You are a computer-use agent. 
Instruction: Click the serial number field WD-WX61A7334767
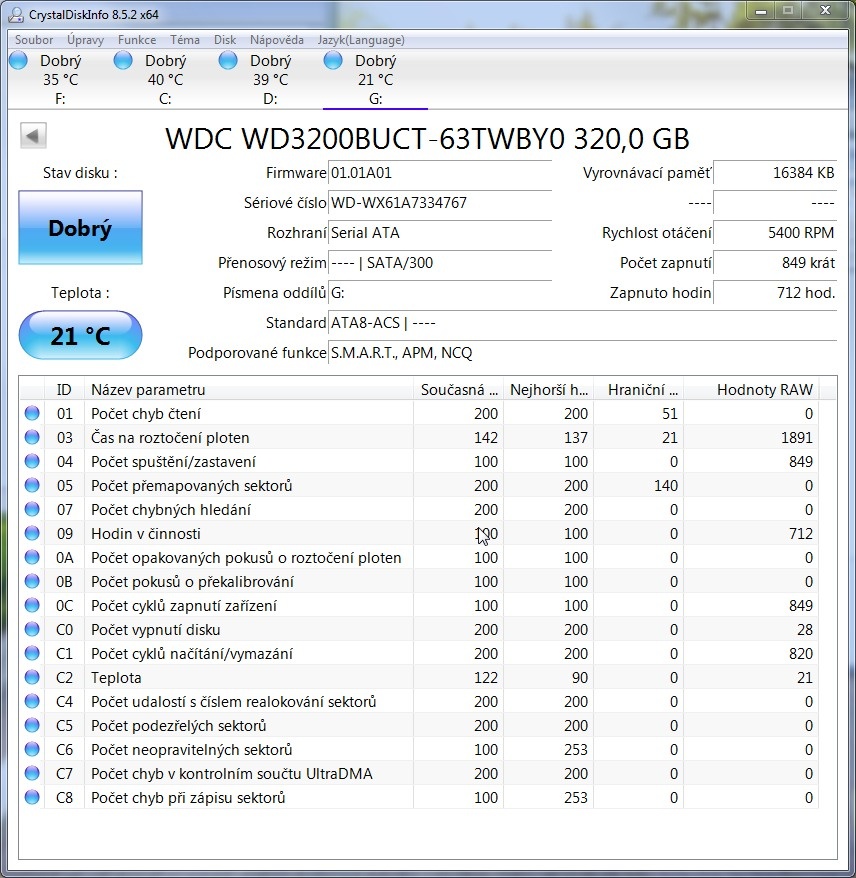[x=440, y=203]
